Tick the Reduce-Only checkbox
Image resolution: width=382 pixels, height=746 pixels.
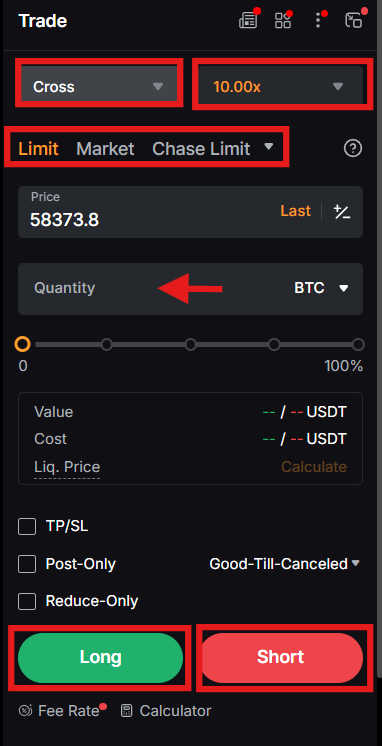pyautogui.click(x=27, y=601)
